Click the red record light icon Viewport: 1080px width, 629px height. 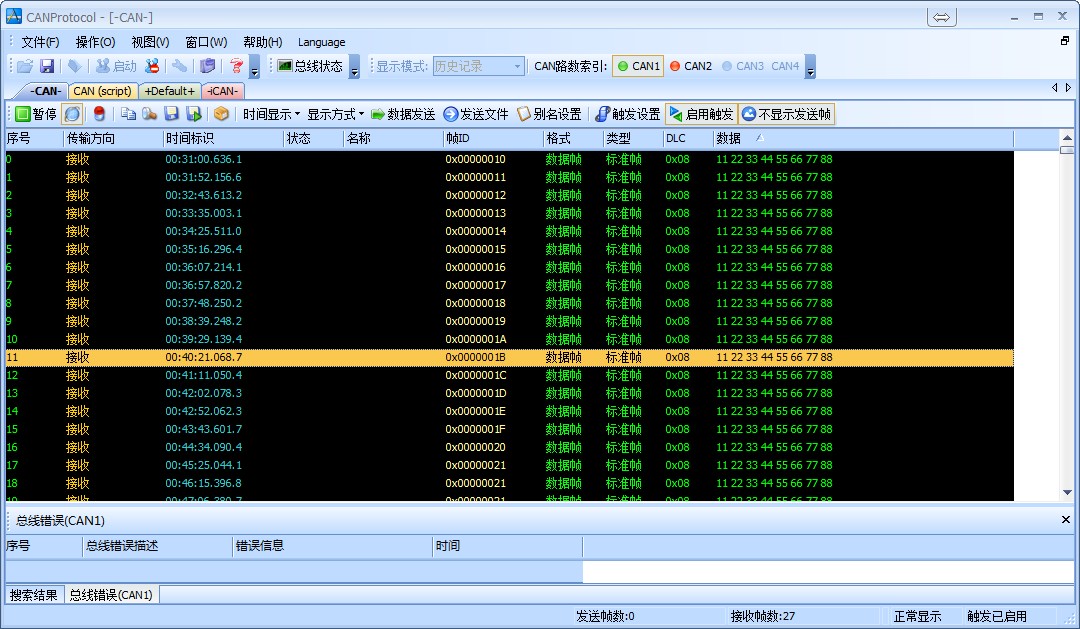98,114
